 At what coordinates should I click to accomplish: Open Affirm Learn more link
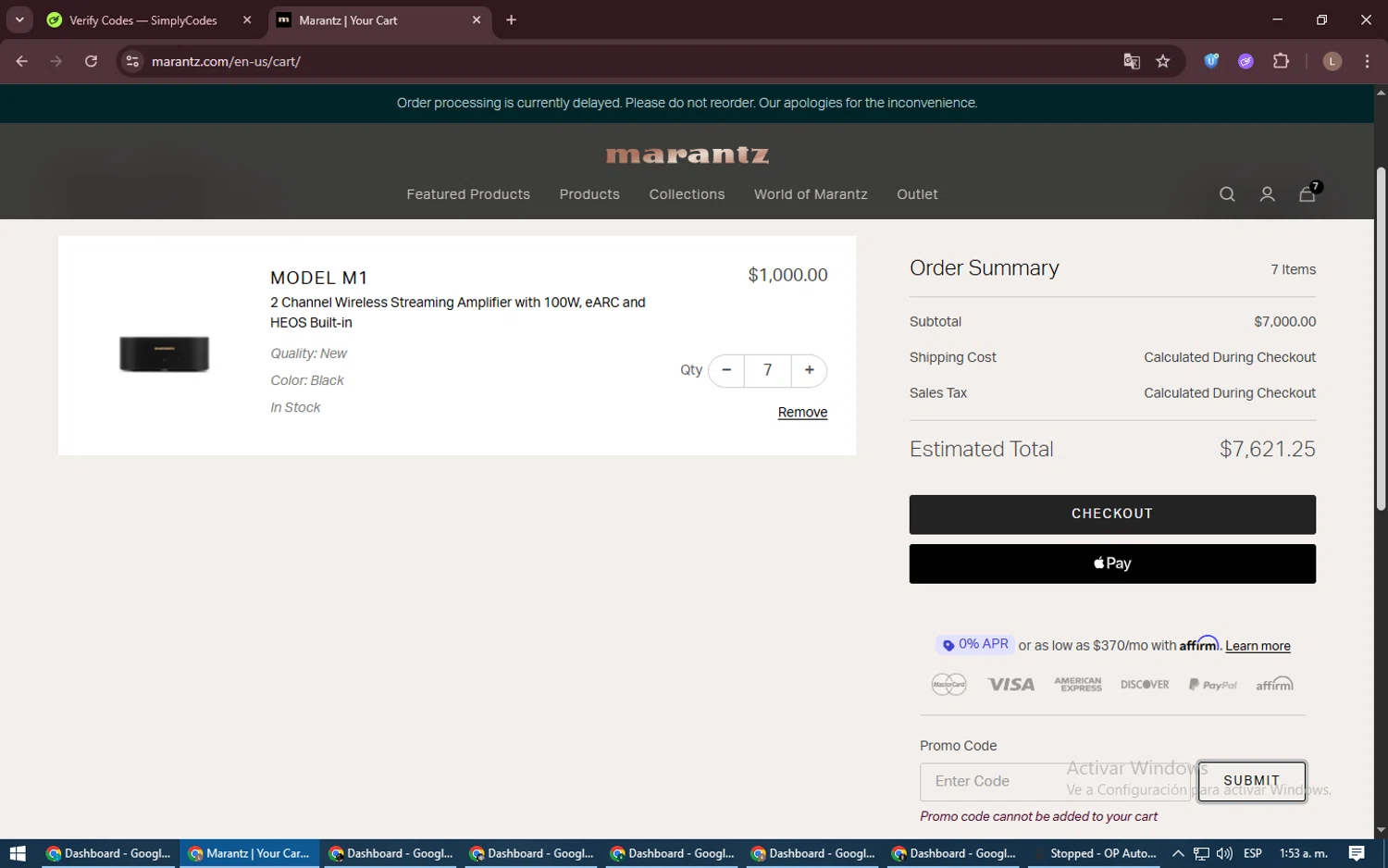click(1258, 646)
